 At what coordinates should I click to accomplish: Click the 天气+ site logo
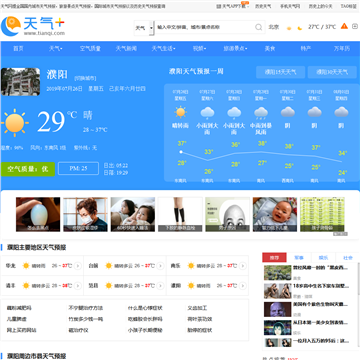pos(33,26)
